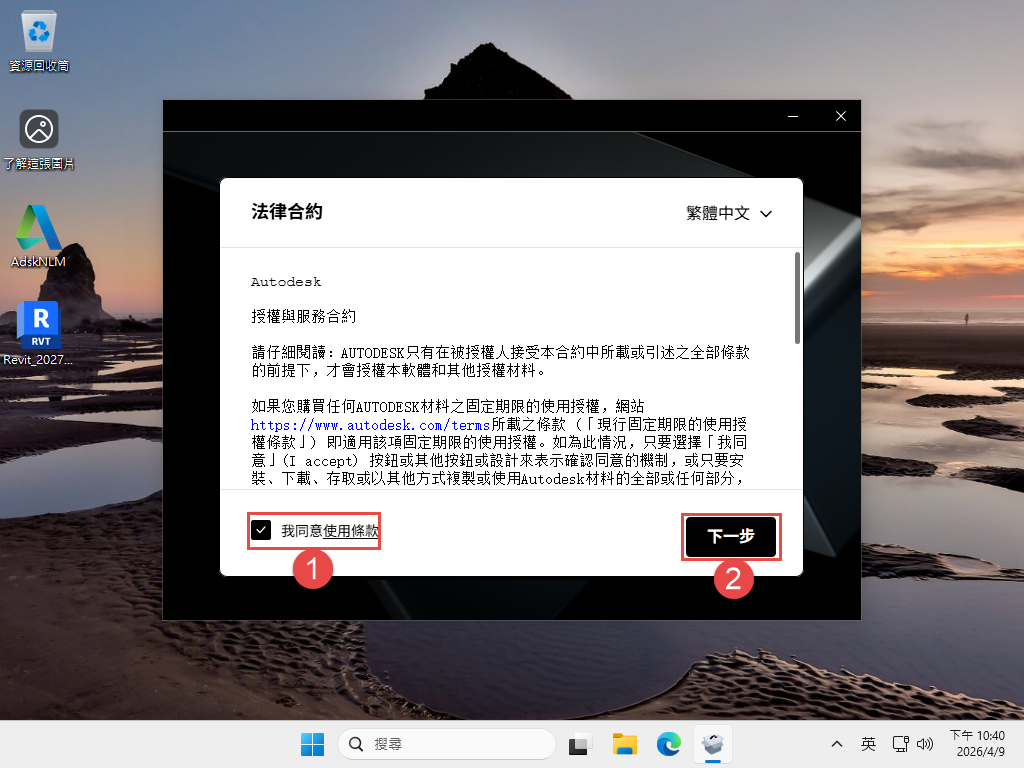This screenshot has height=768, width=1024.
Task: Select the installer icon in the taskbar
Action: point(713,744)
